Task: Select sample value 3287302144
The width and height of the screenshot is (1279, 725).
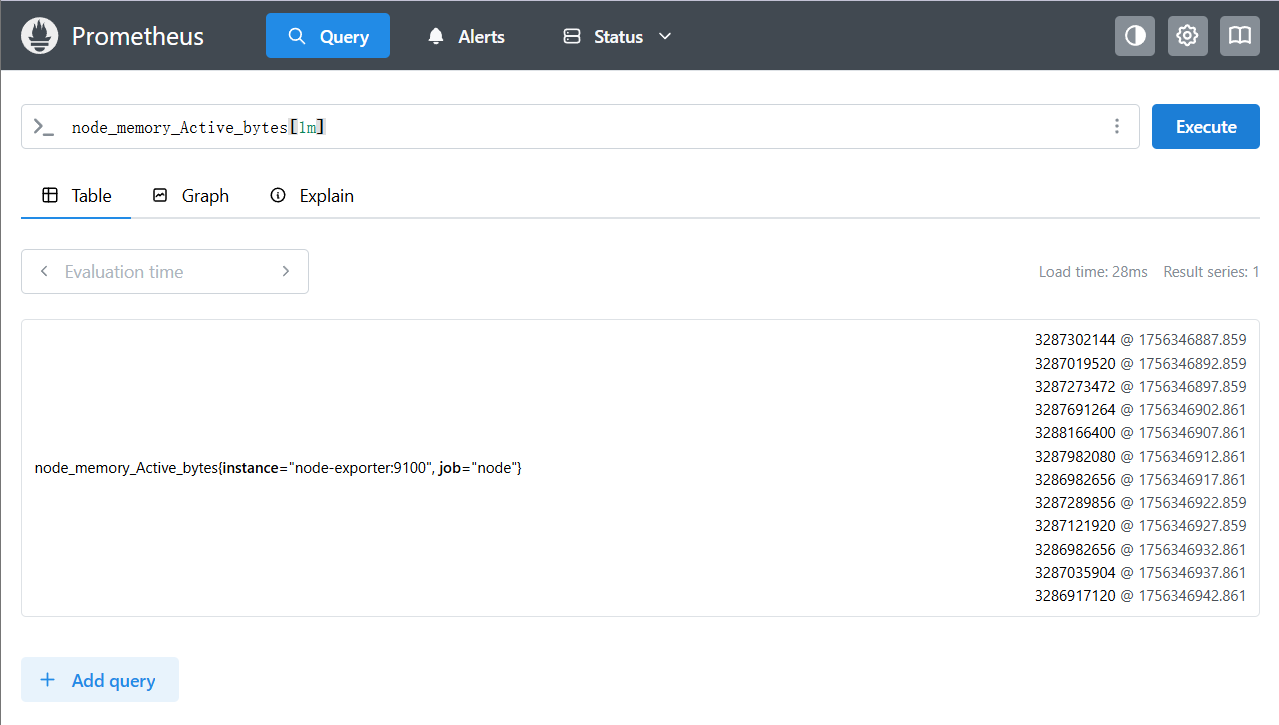Action: [x=1075, y=340]
